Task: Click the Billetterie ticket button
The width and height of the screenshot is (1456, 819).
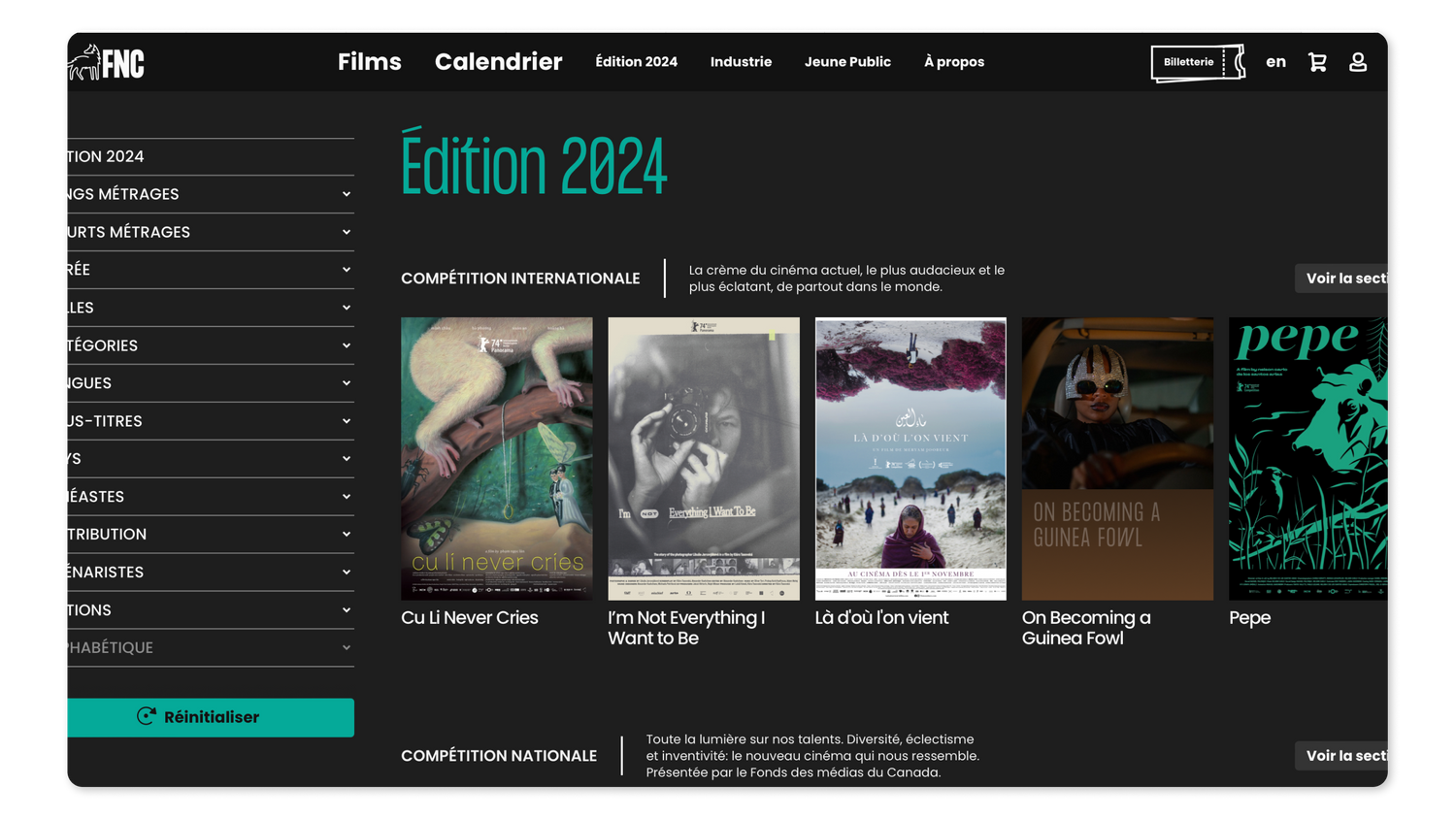Action: [1198, 62]
